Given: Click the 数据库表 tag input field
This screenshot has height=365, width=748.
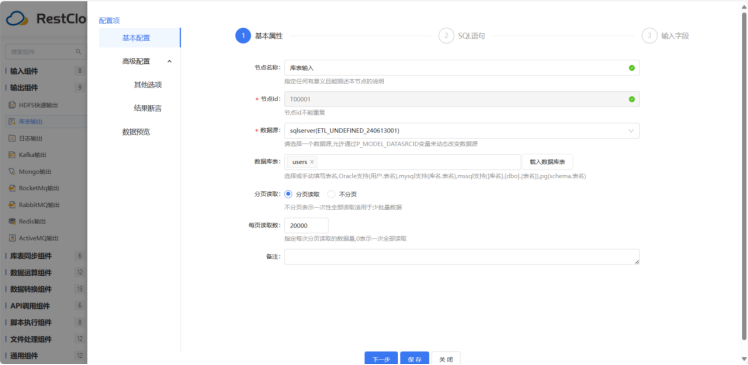Looking at the screenshot, I should click(x=402, y=162).
